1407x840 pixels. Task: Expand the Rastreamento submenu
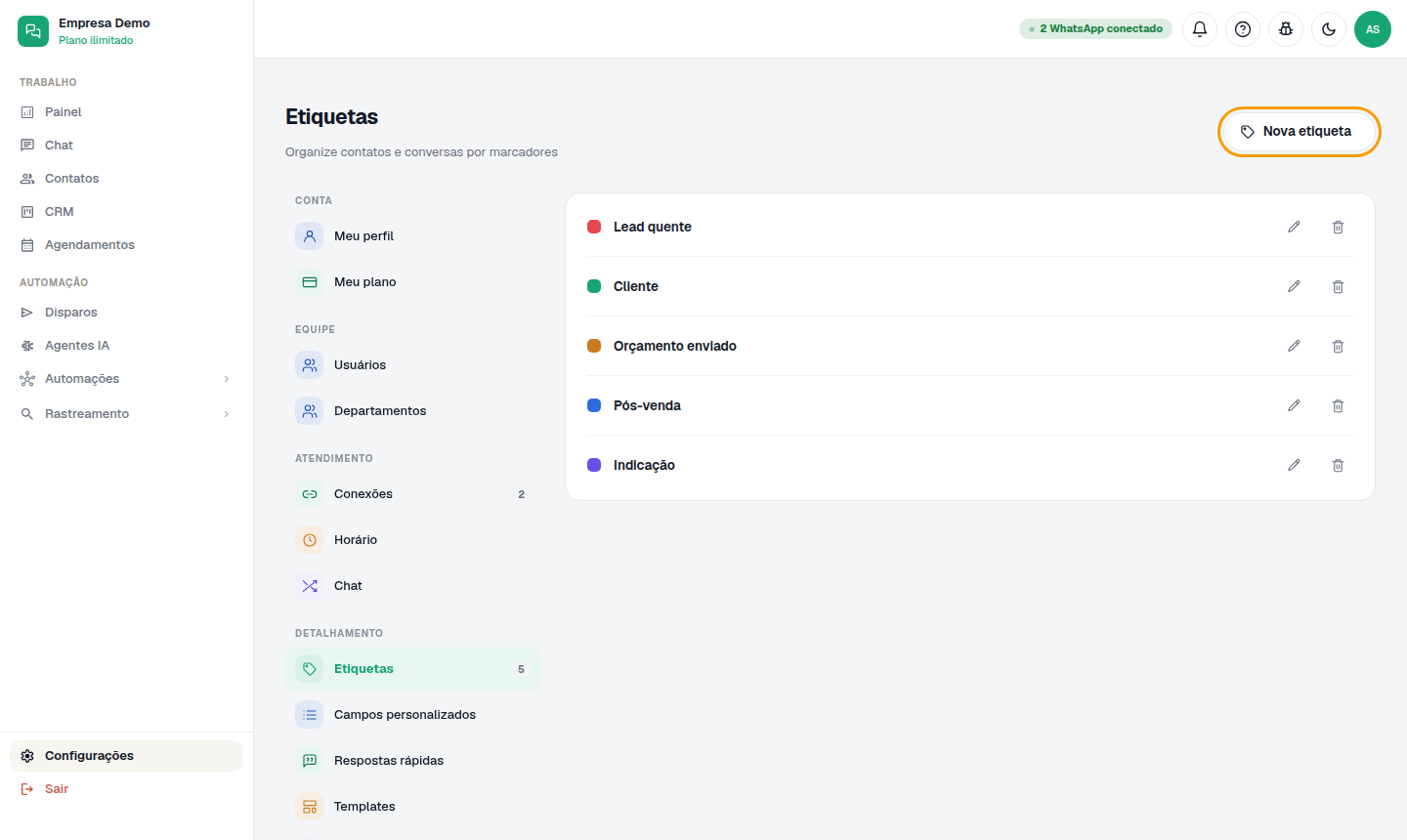click(x=126, y=414)
